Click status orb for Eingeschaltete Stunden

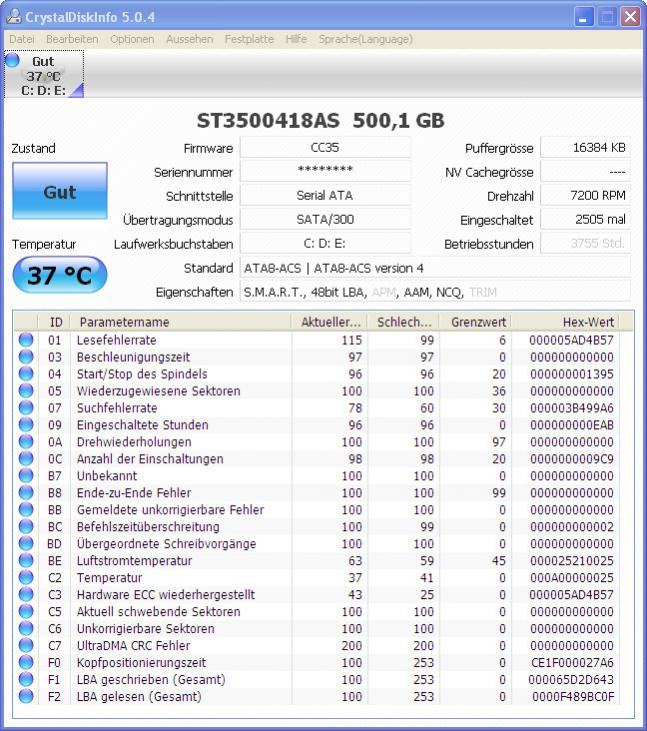pyautogui.click(x=26, y=425)
